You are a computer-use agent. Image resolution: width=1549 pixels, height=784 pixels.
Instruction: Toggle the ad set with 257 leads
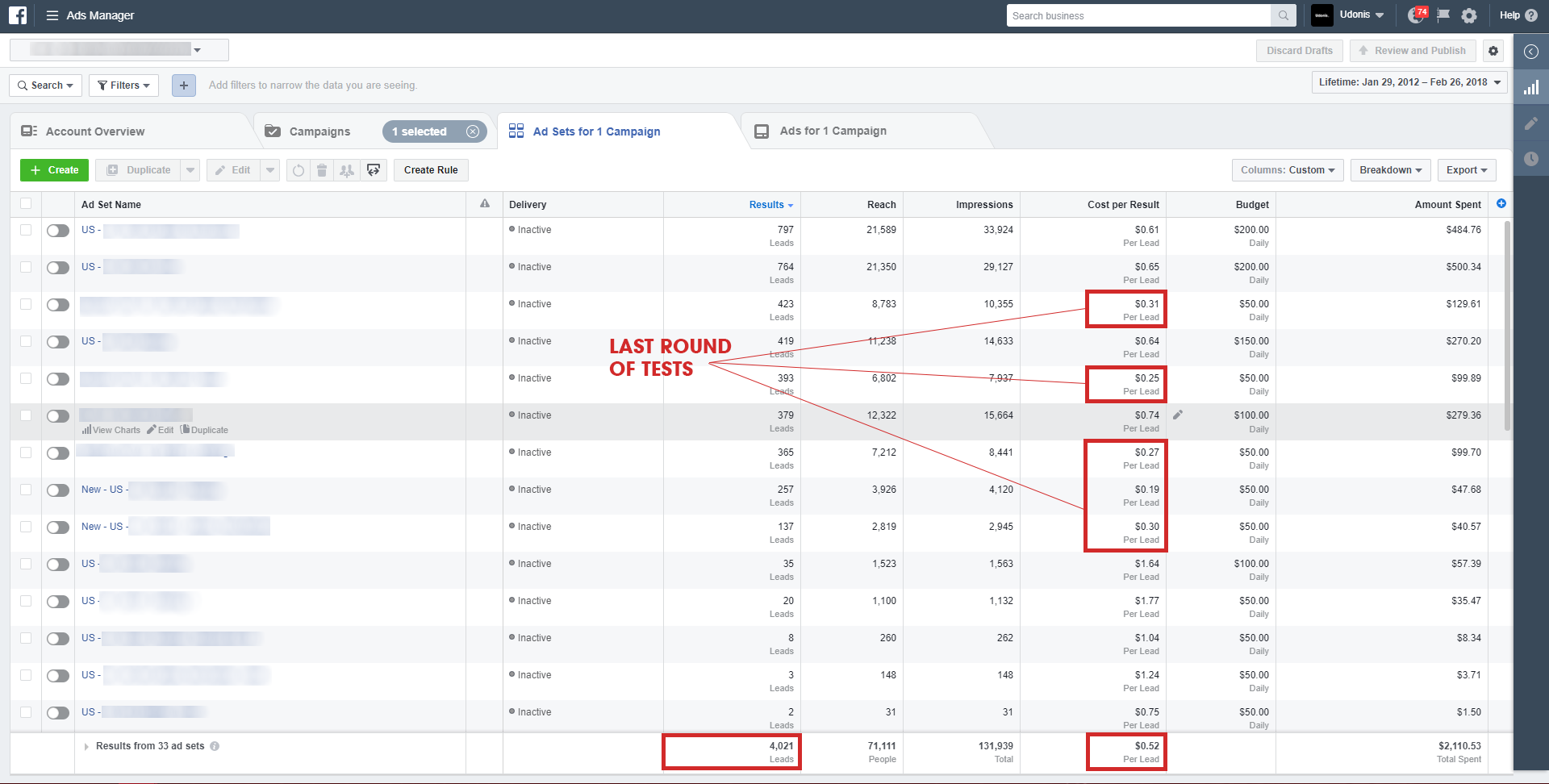58,490
